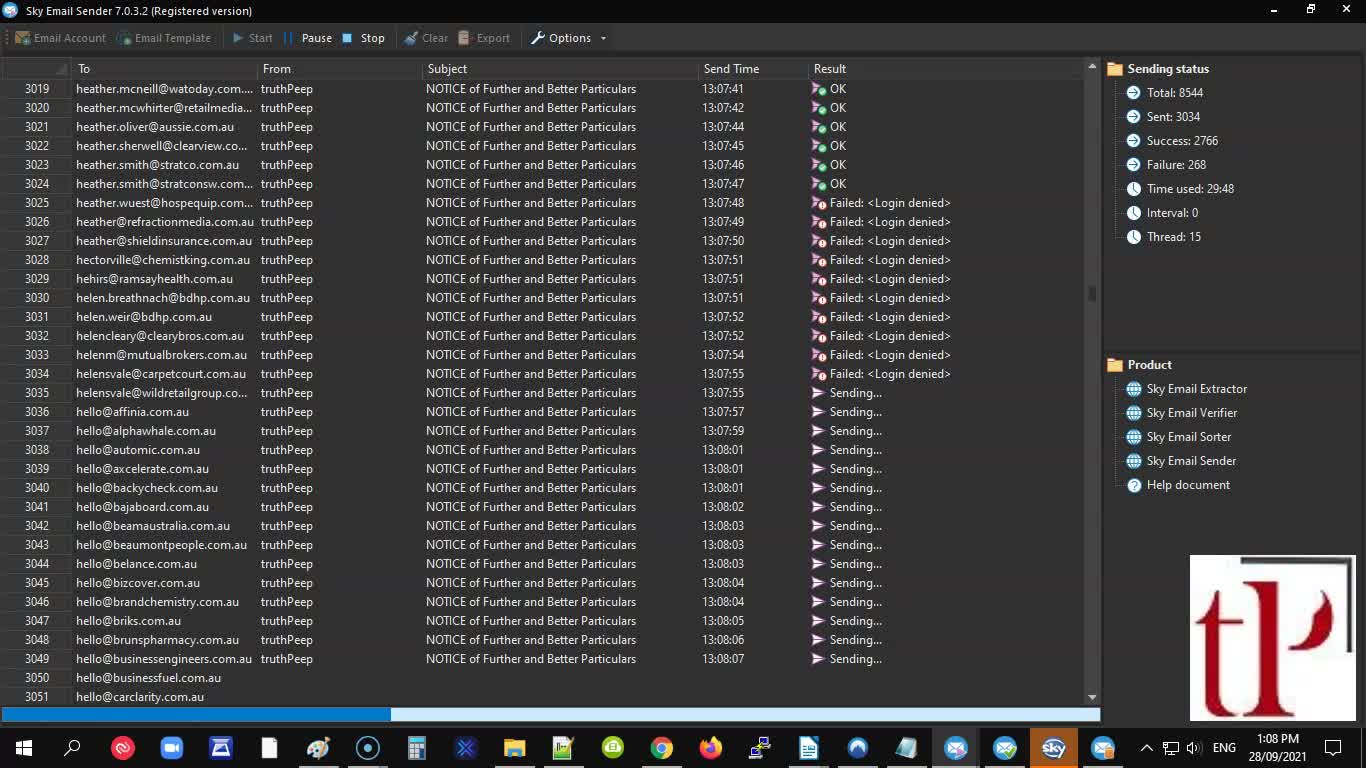
Task: Open the notification center
Action: point(1333,747)
